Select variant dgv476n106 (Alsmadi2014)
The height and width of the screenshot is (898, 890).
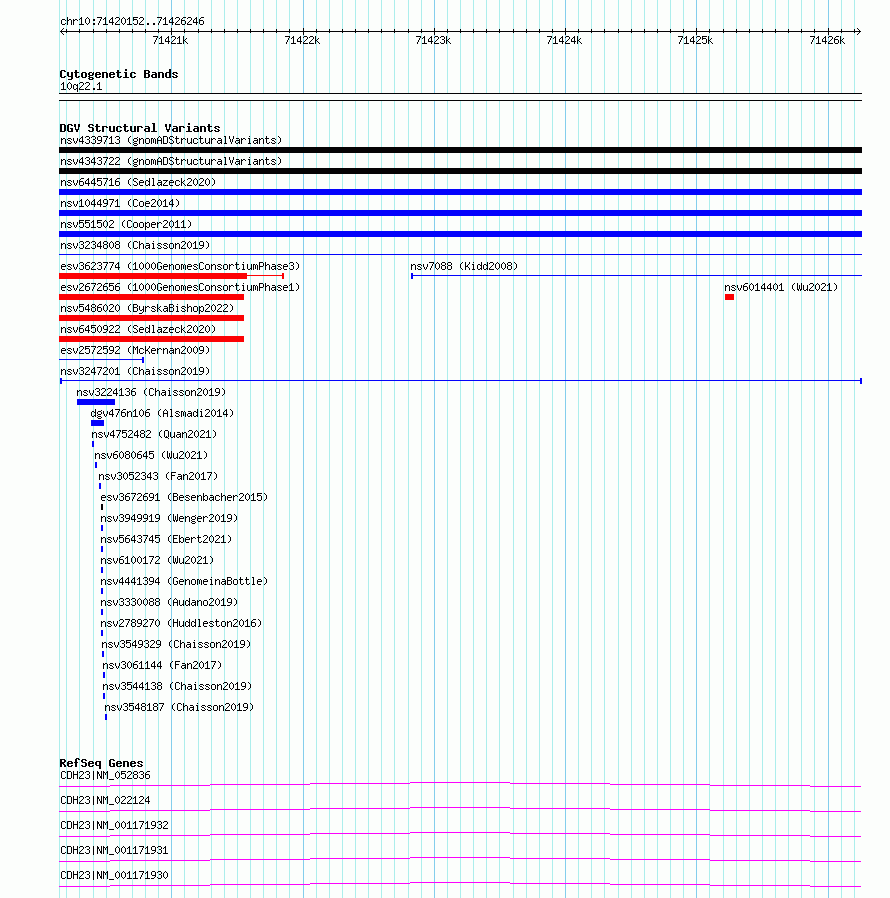coord(162,413)
